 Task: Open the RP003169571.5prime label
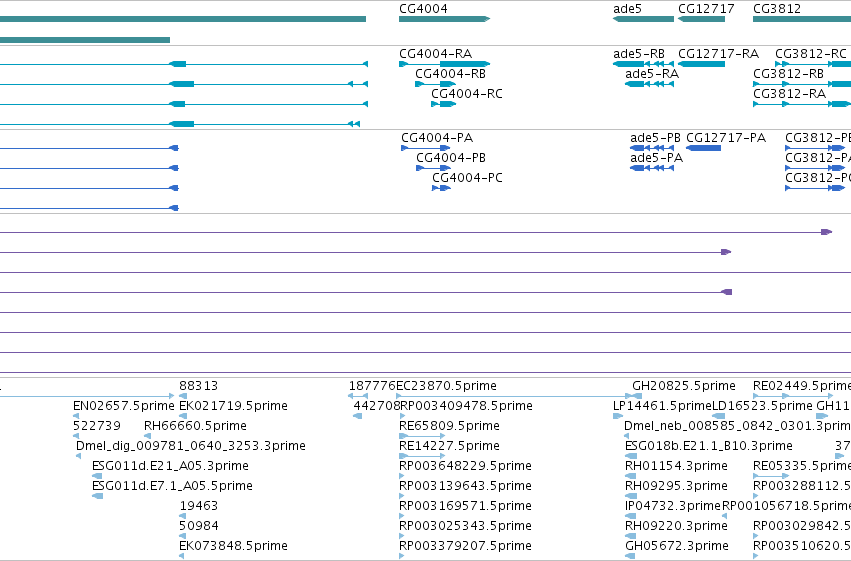[465, 506]
